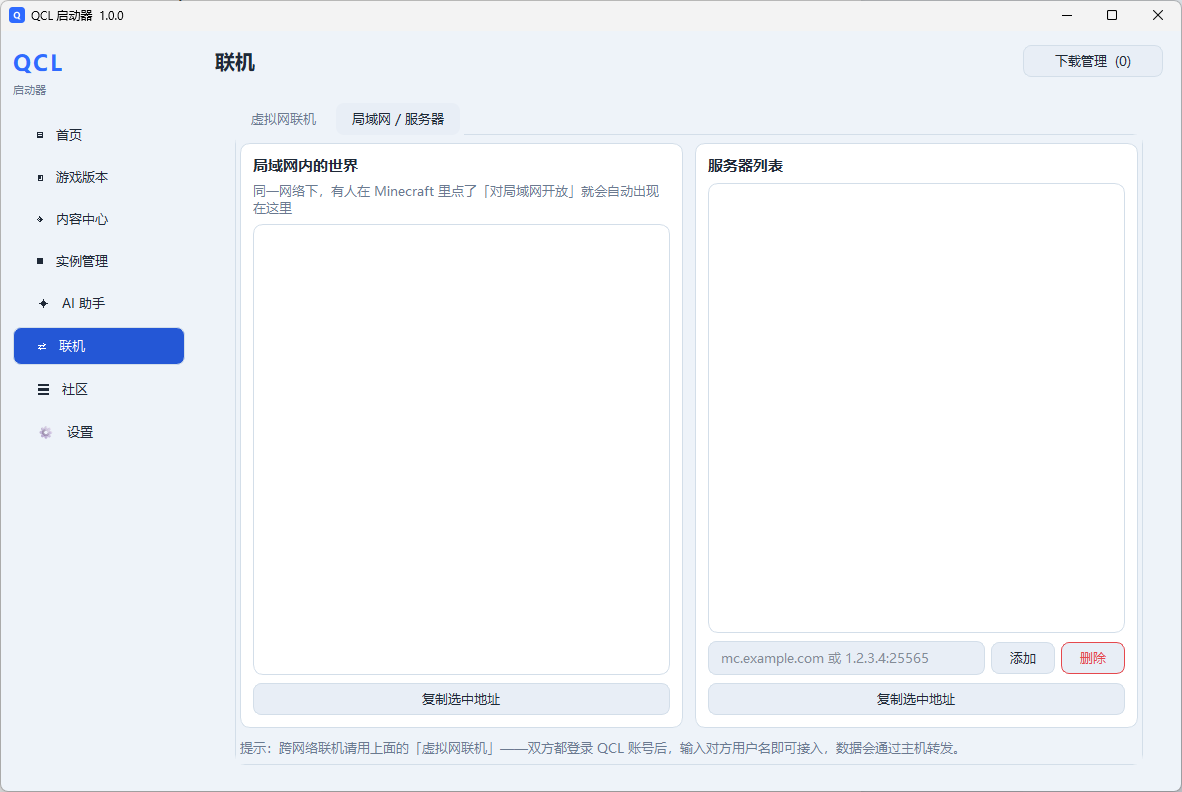Click the QCL app icon in title bar

(17, 15)
